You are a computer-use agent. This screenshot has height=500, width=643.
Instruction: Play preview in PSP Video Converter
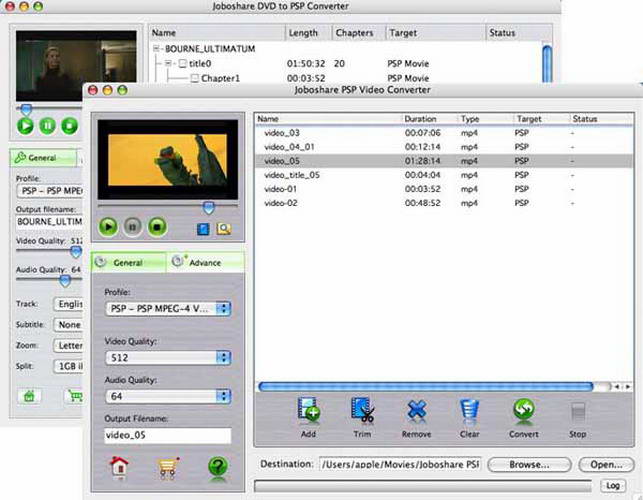108,226
